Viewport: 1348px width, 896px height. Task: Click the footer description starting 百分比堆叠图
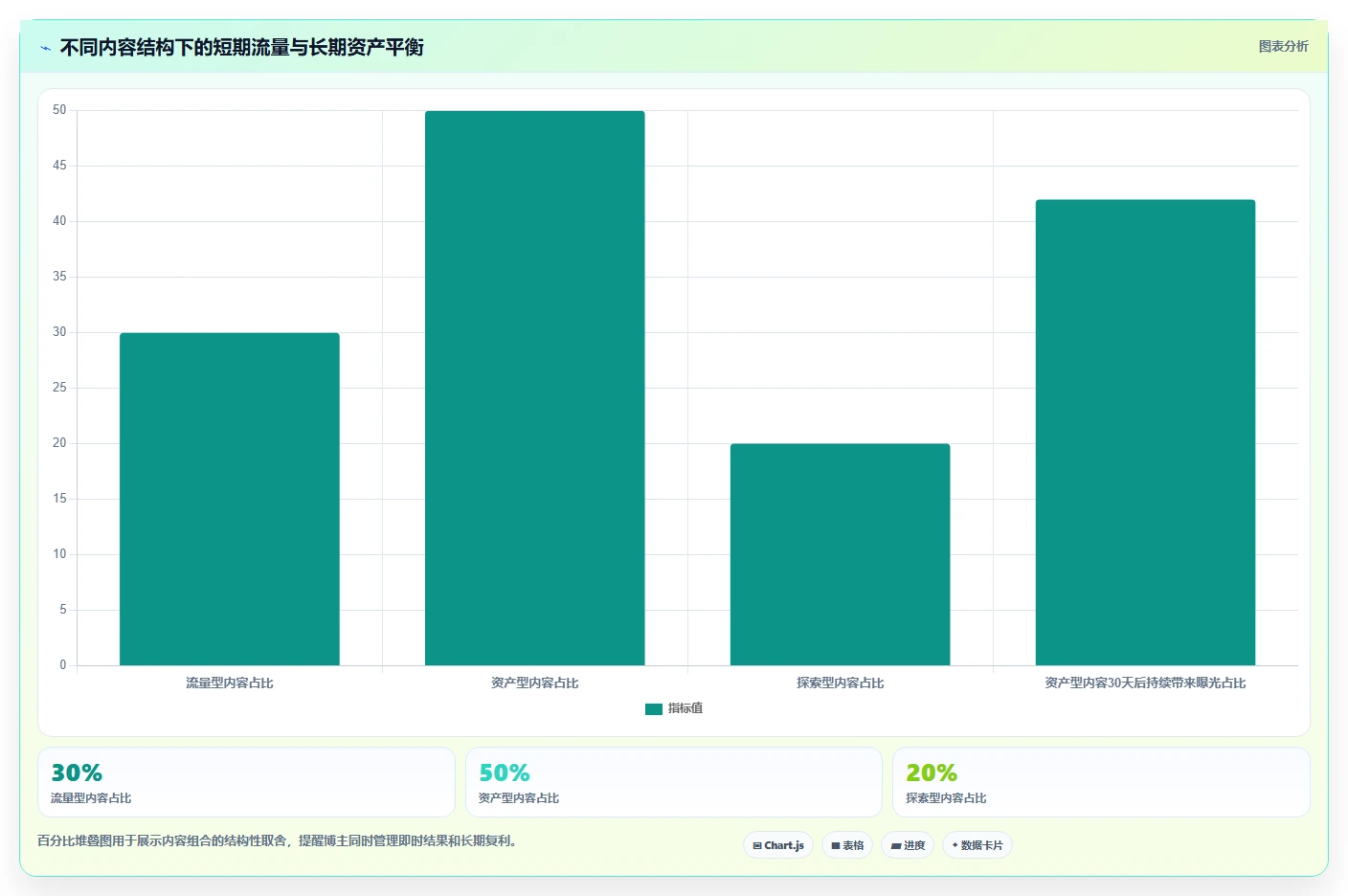pyautogui.click(x=278, y=840)
